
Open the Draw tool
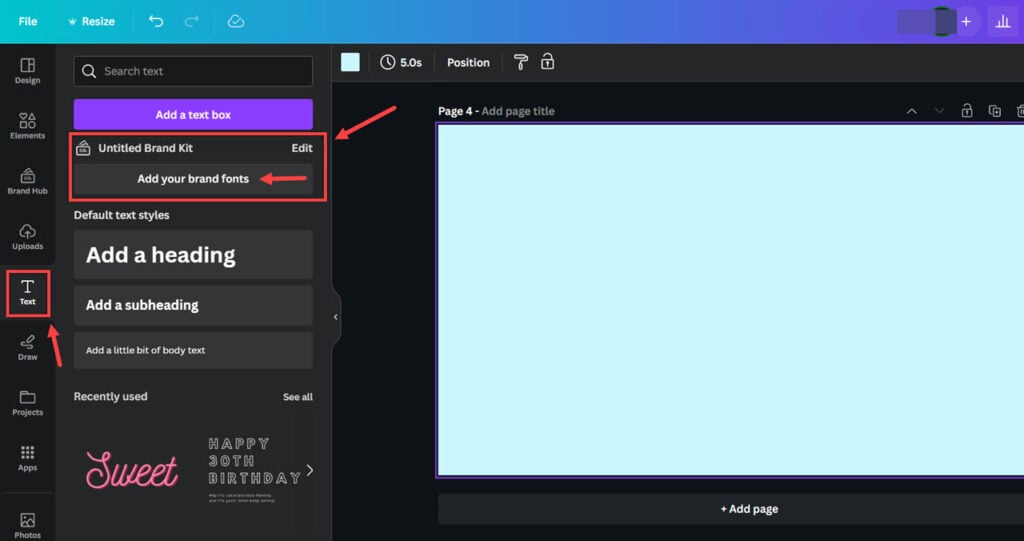27,348
